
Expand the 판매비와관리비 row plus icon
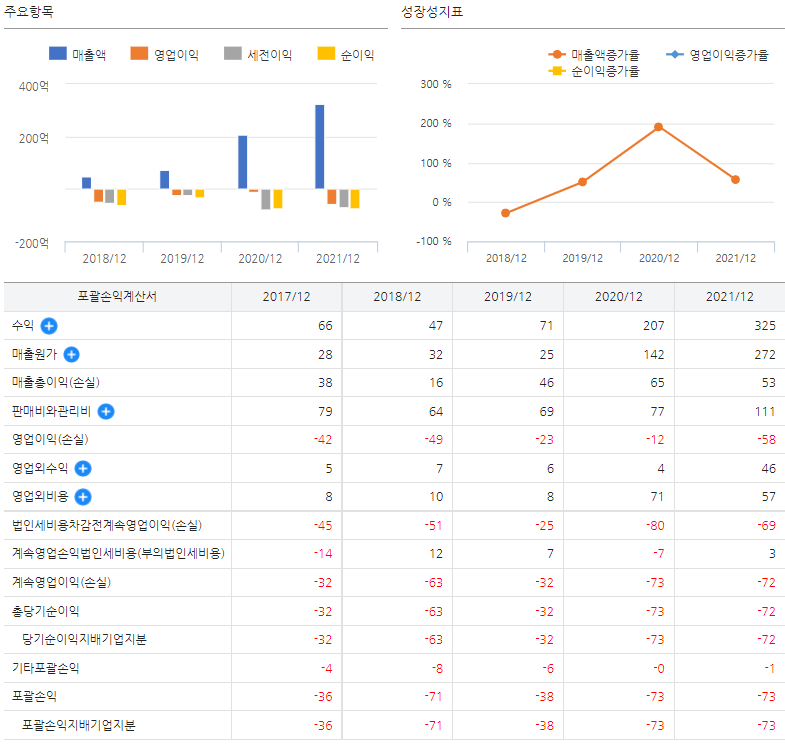click(x=106, y=412)
